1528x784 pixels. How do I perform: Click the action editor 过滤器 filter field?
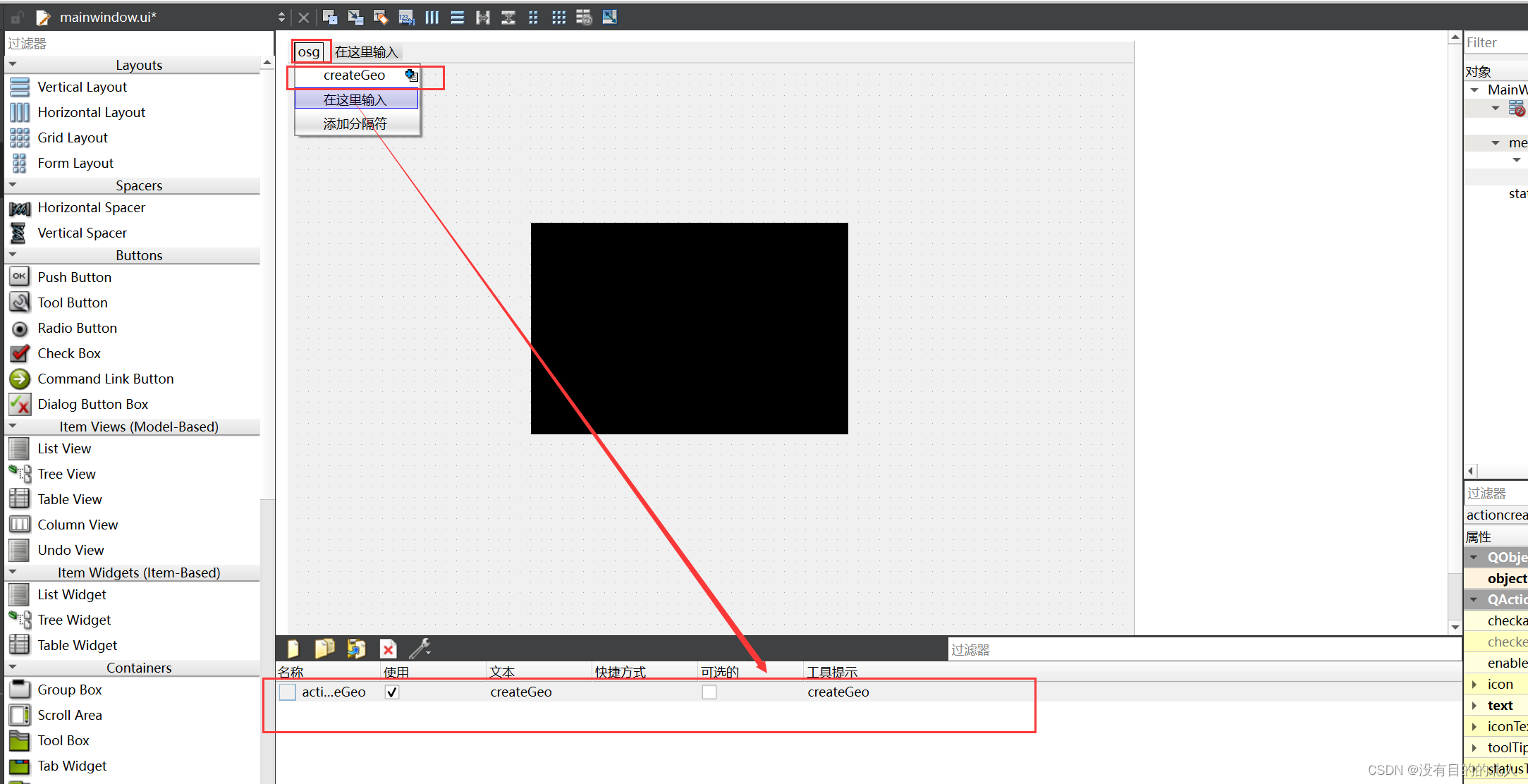click(1199, 649)
